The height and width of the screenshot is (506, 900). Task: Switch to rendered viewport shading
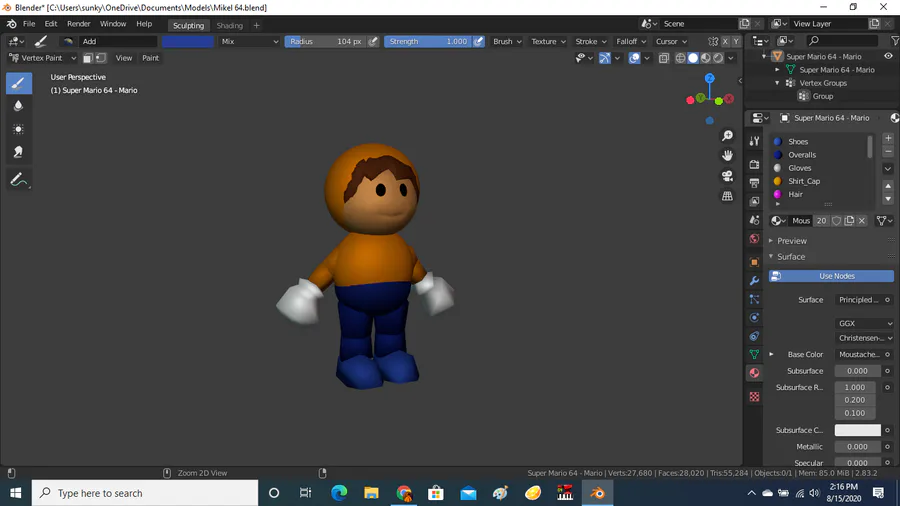[718, 58]
